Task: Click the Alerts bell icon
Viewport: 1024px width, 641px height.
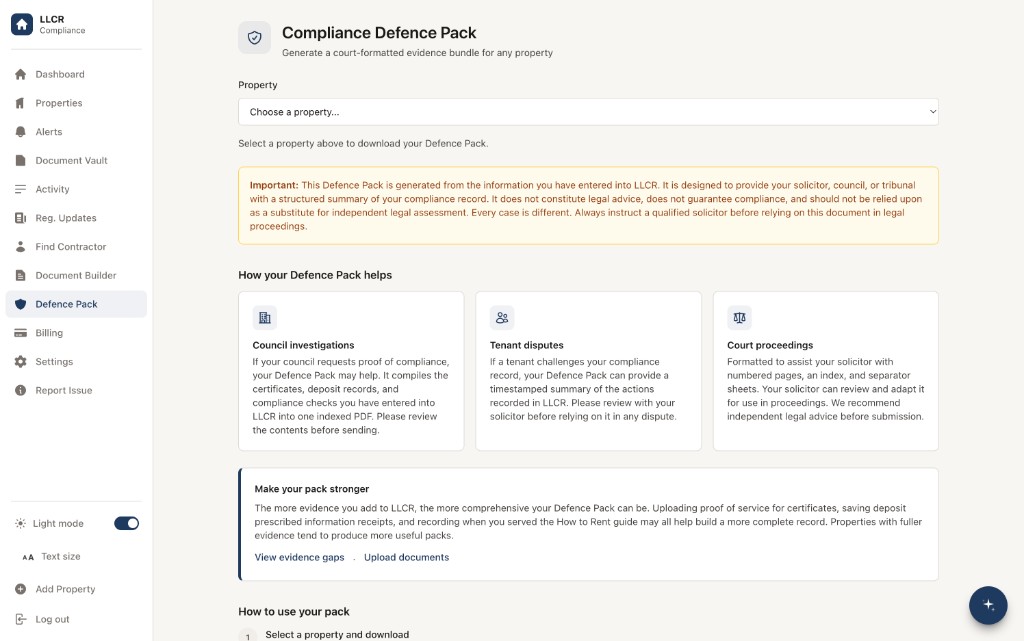Action: pos(20,132)
